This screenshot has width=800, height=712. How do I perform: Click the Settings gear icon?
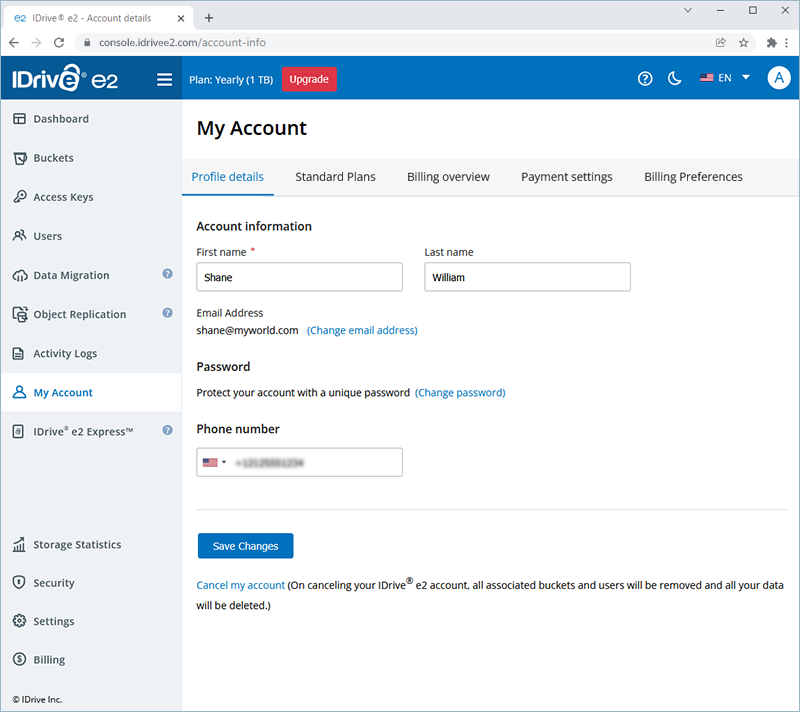(x=19, y=621)
